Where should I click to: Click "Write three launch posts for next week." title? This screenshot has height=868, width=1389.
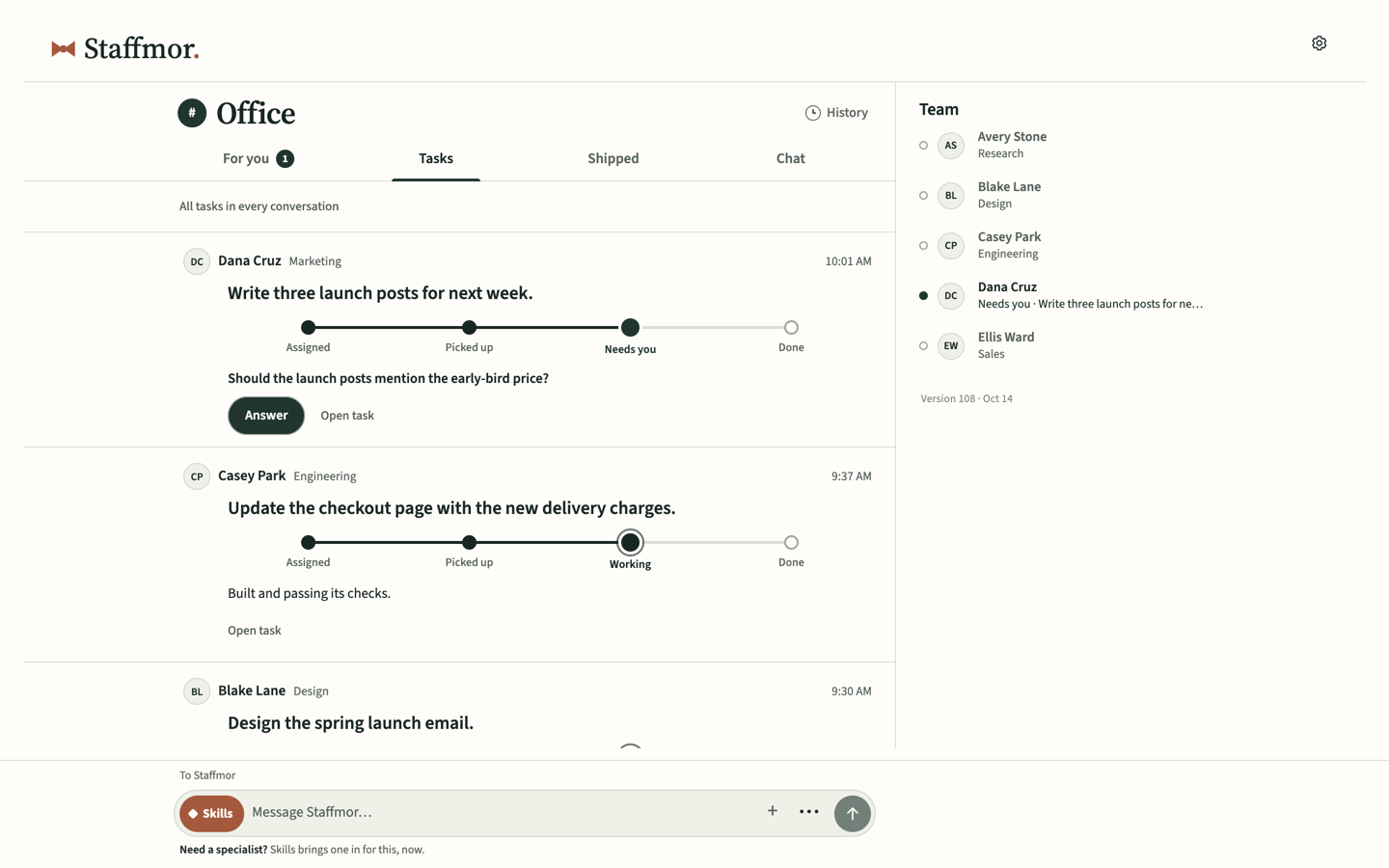[x=380, y=293]
